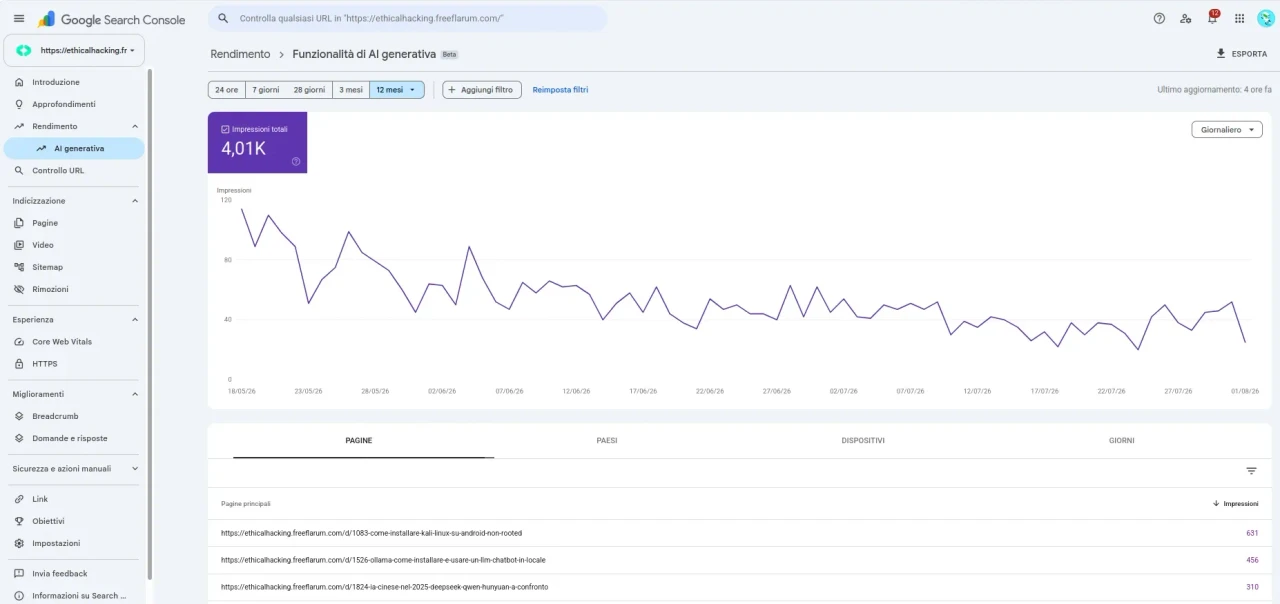Open Google apps grid icon
1280x604 pixels.
point(1239,18)
